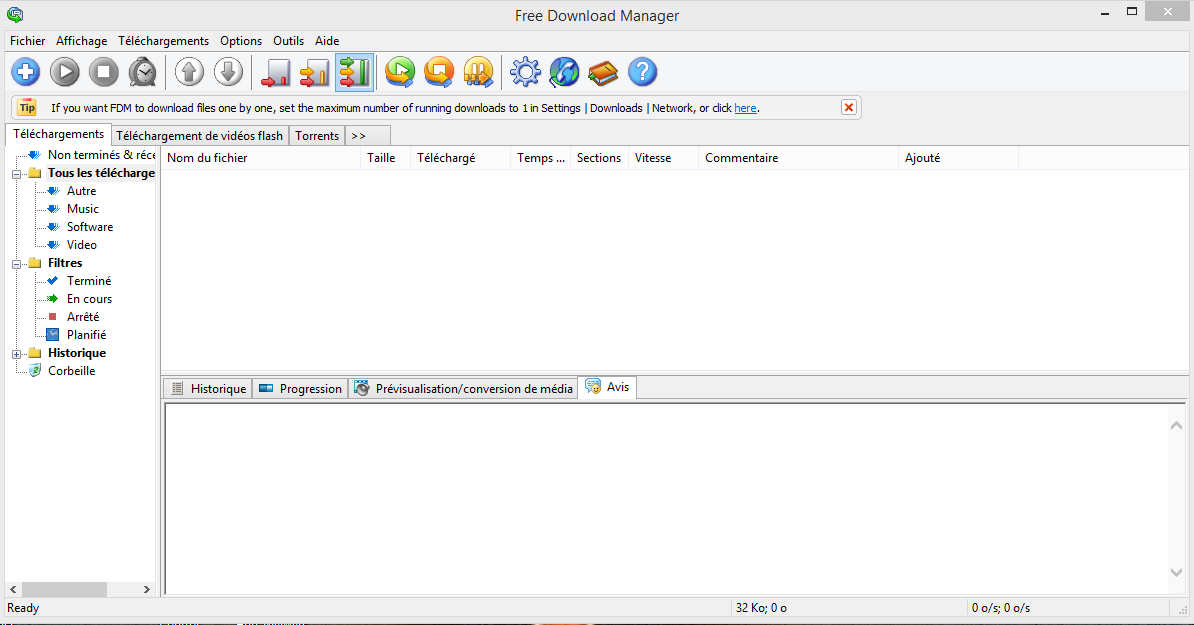Open the Affichage menu
The width and height of the screenshot is (1194, 625).
coord(81,41)
